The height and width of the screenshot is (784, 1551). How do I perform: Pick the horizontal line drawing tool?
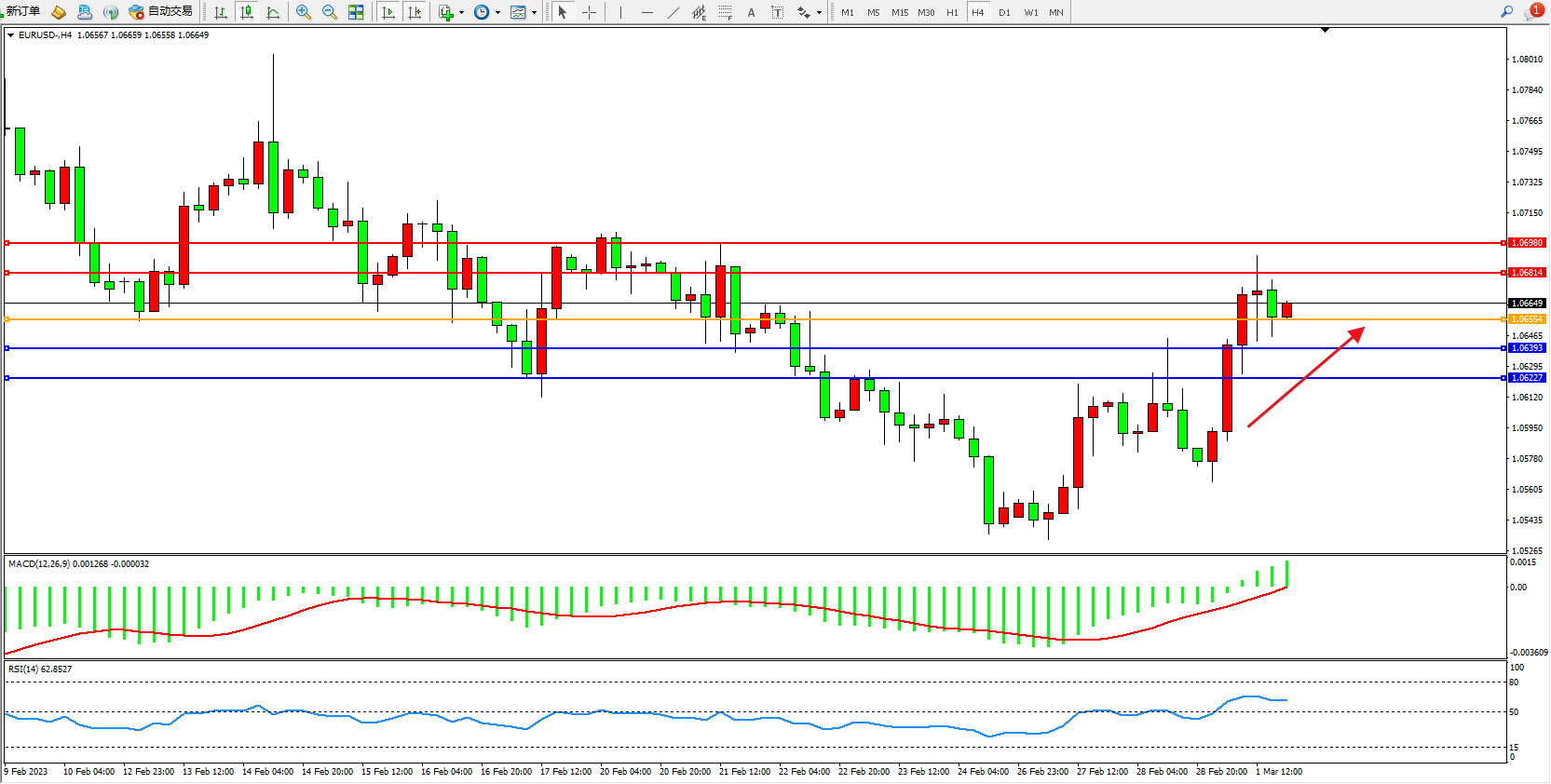pos(647,12)
